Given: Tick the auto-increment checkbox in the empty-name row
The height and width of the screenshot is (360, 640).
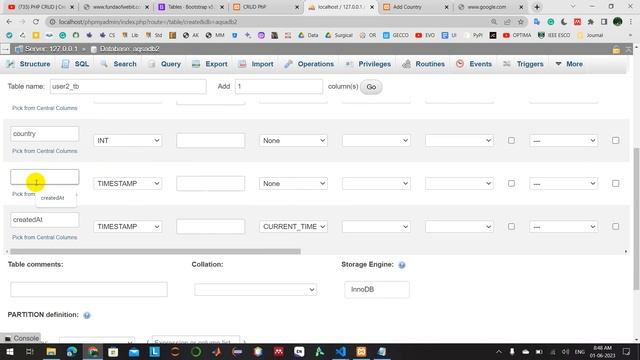Looking at the screenshot, I should tap(616, 184).
